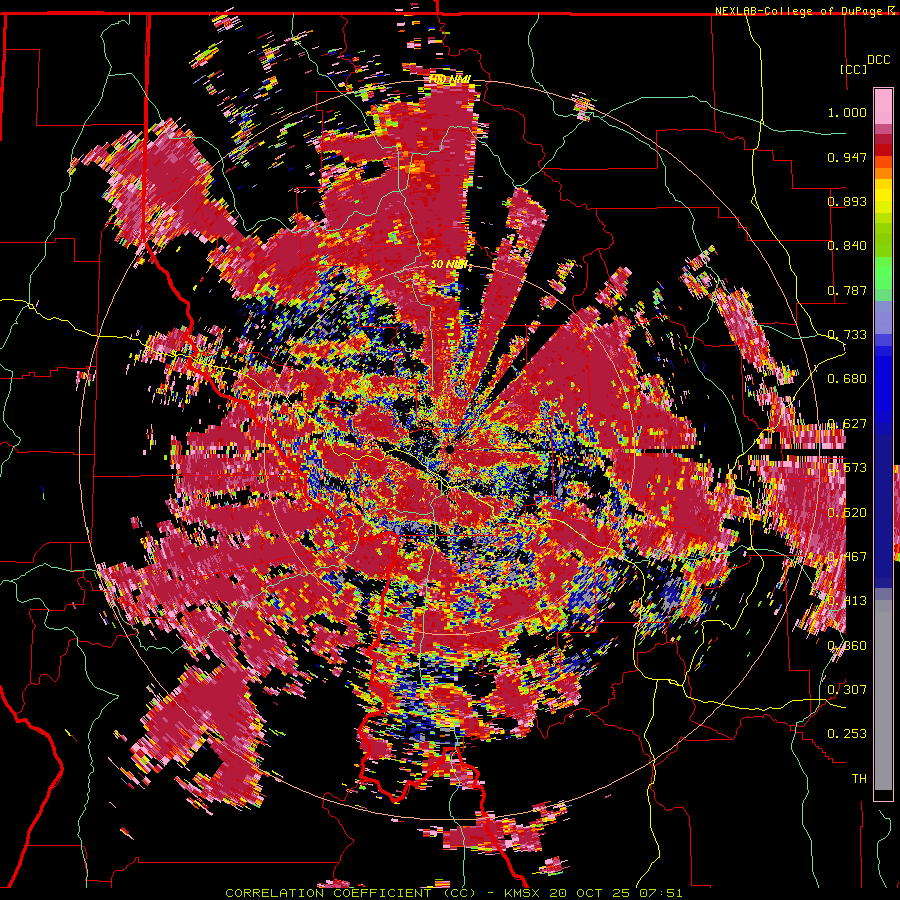The height and width of the screenshot is (900, 900).
Task: Pick the bright green color bar segment
Action: [883, 273]
